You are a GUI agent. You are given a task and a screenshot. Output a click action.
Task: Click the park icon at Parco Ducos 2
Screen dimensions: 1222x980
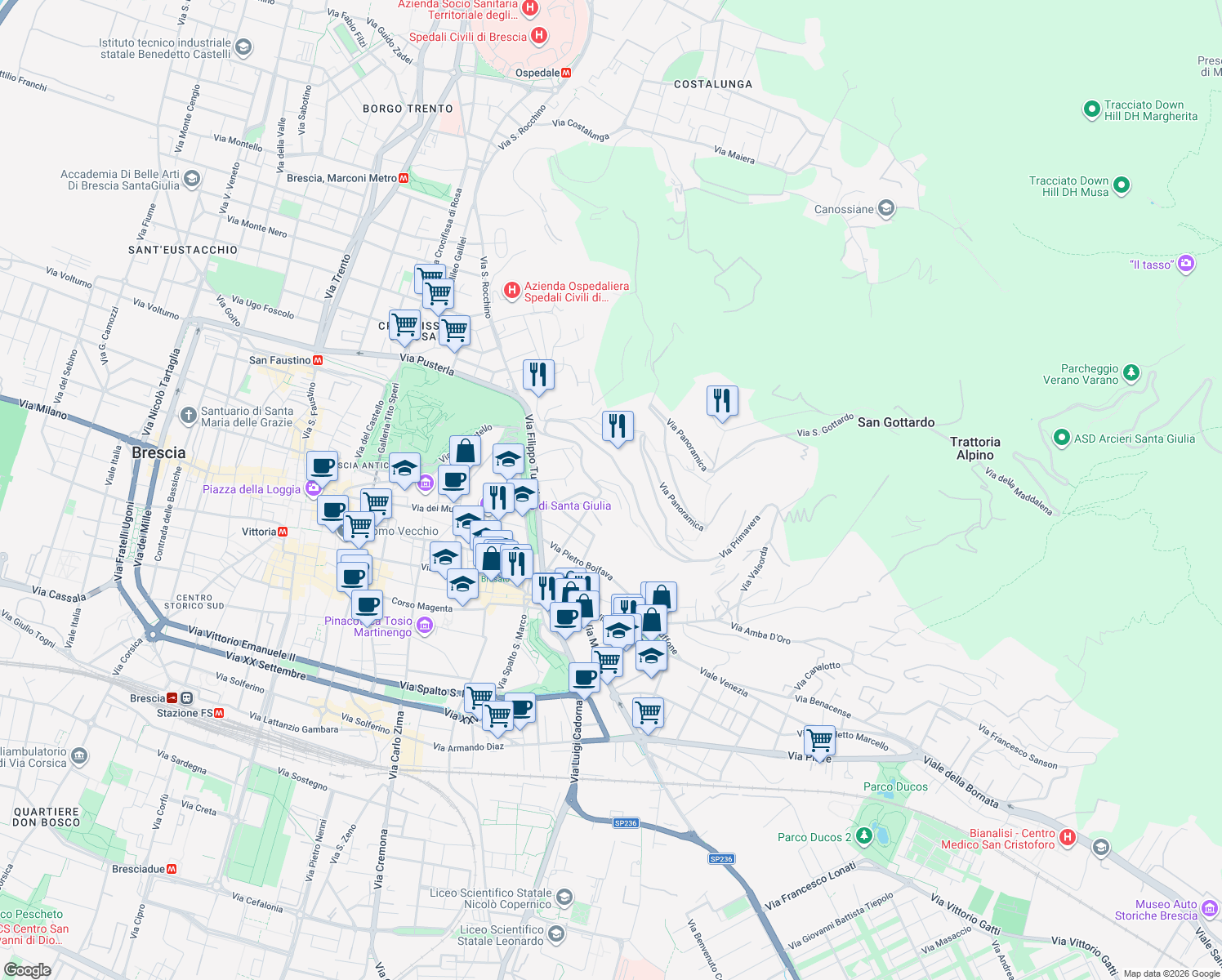[x=863, y=836]
